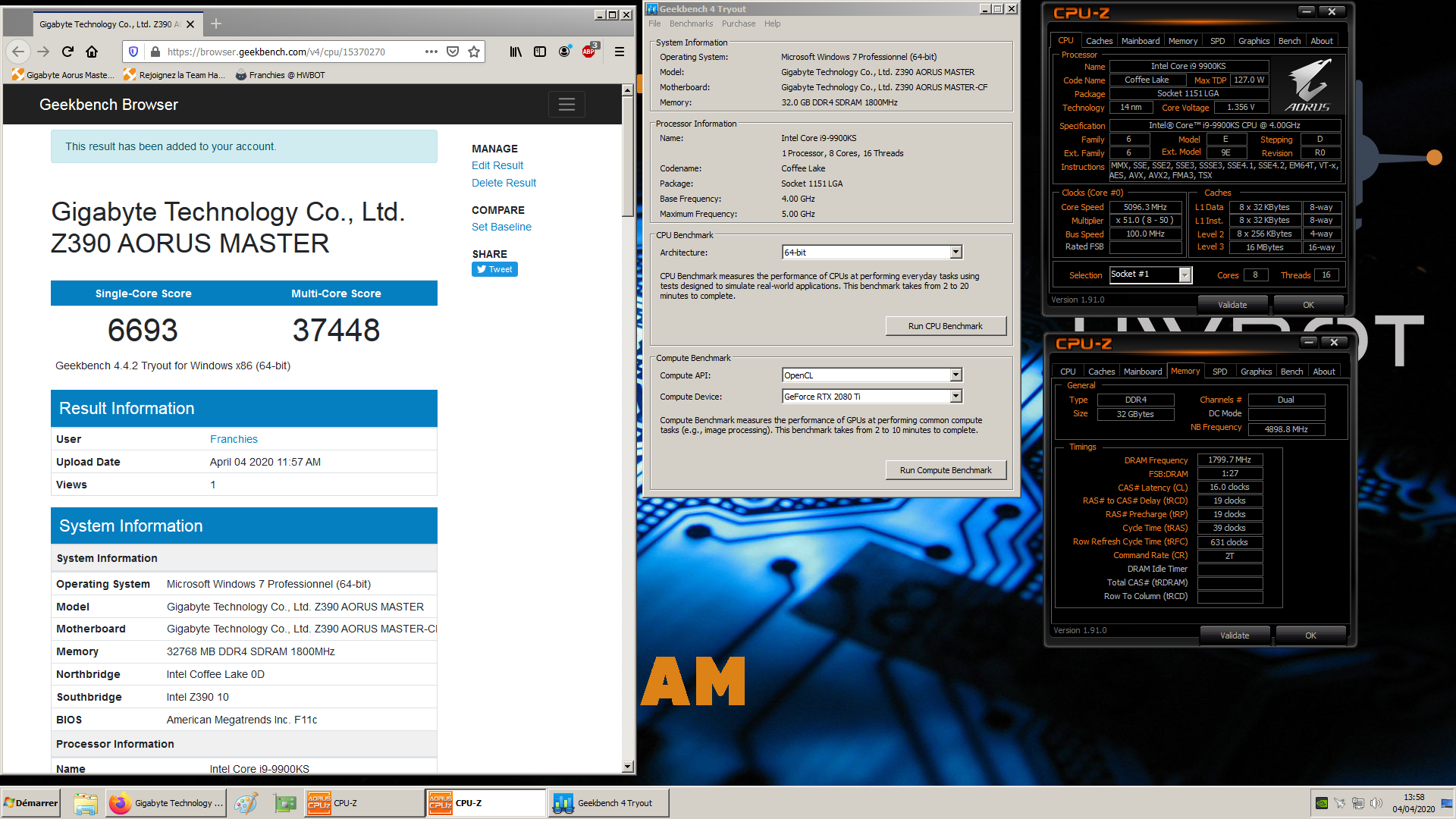This screenshot has height=819, width=1456.
Task: Switch to Geekbench 4 Tryout taskbar item
Action: [608, 803]
